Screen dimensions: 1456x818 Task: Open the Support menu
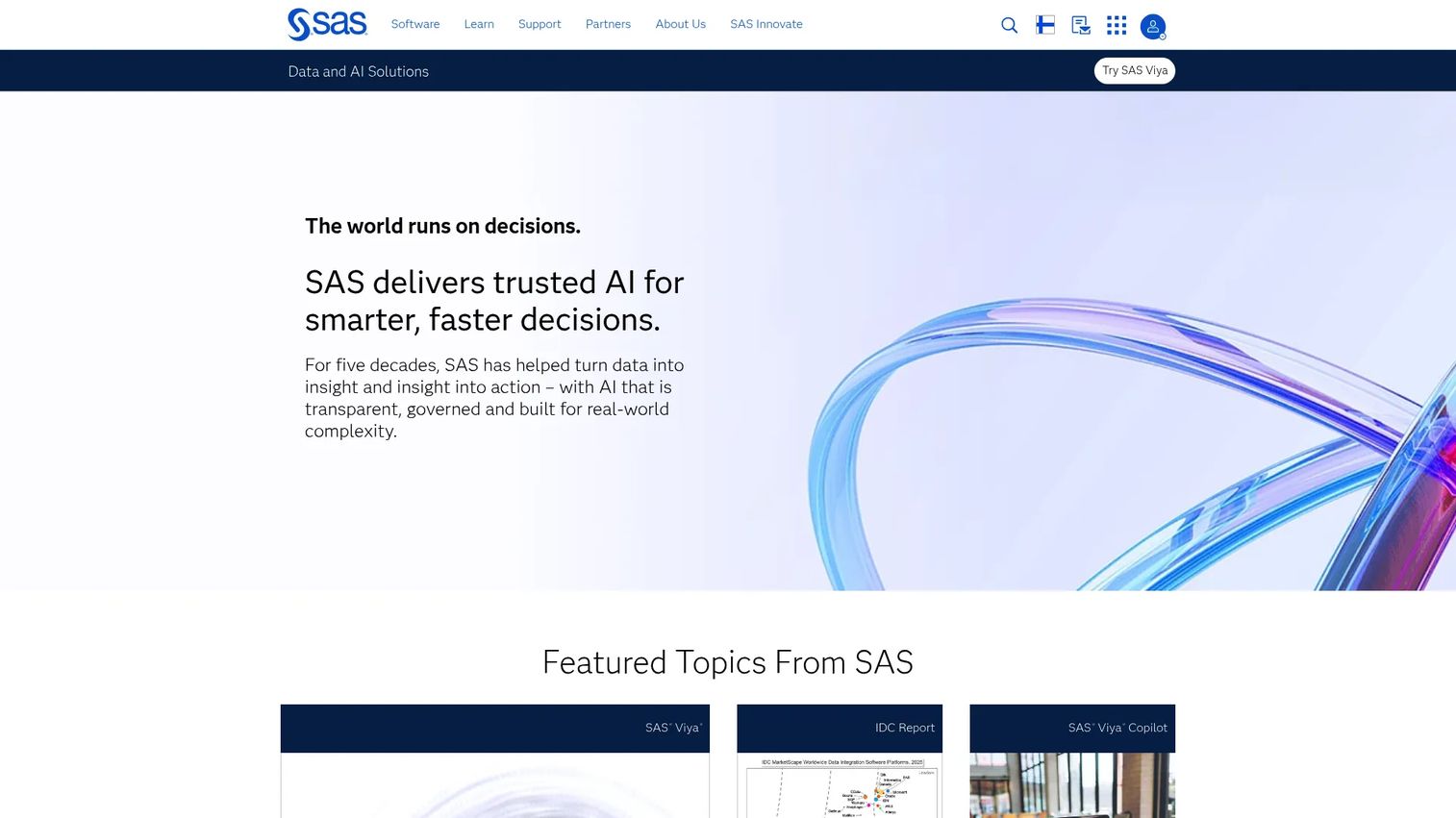(x=540, y=24)
